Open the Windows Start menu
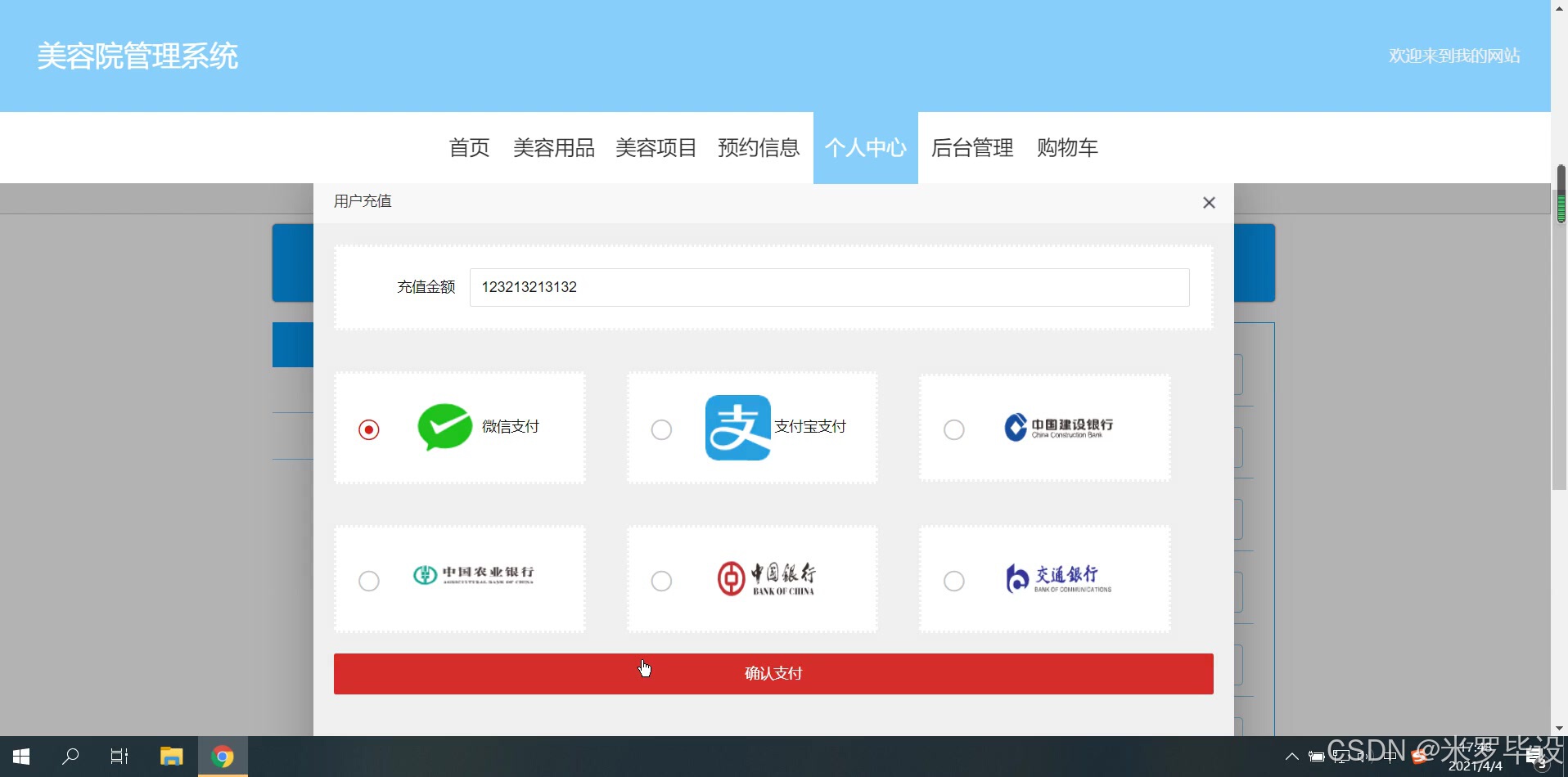1568x777 pixels. pos(21,757)
